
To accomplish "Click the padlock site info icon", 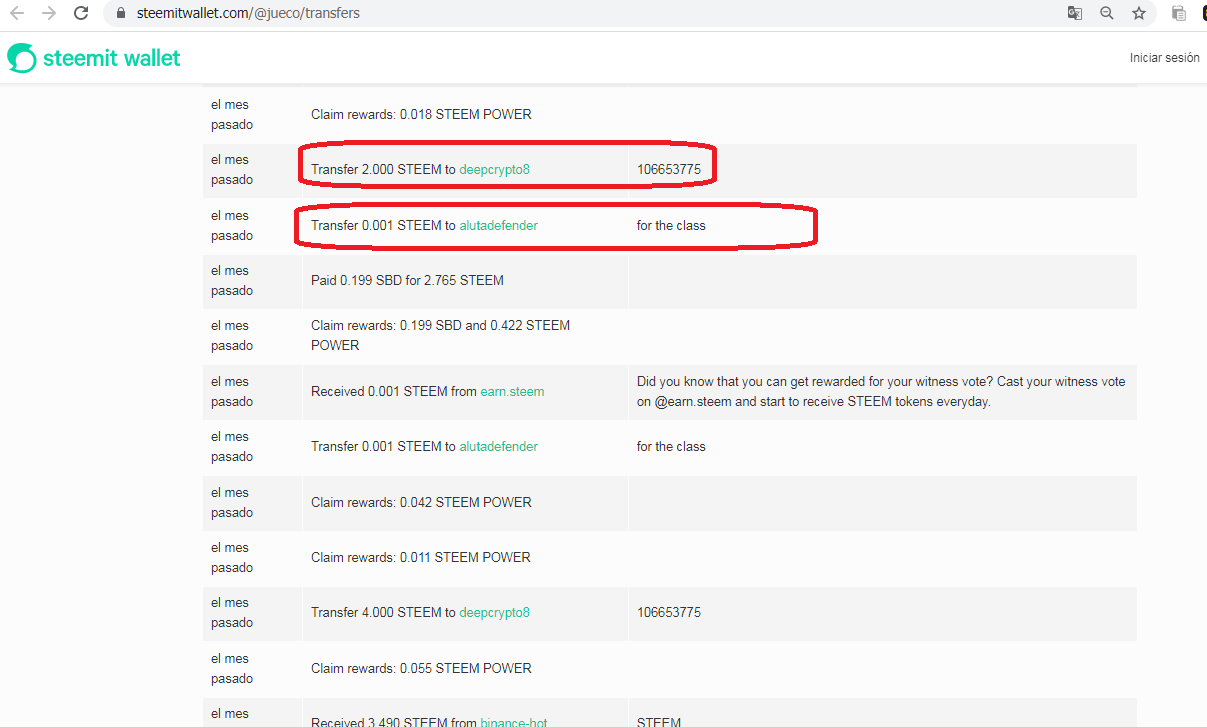I will click(121, 13).
